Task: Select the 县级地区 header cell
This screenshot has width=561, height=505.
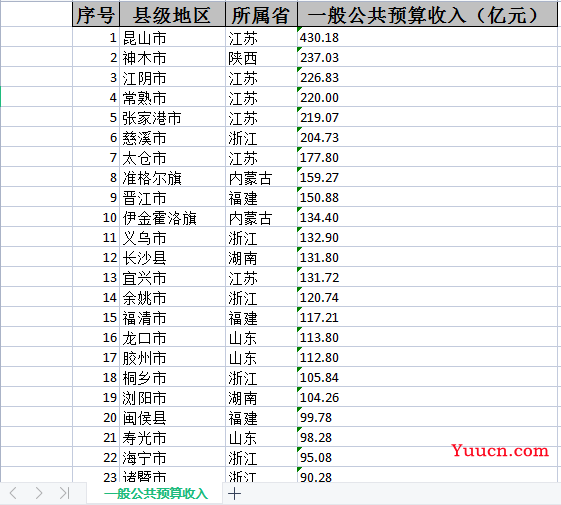Action: point(172,15)
